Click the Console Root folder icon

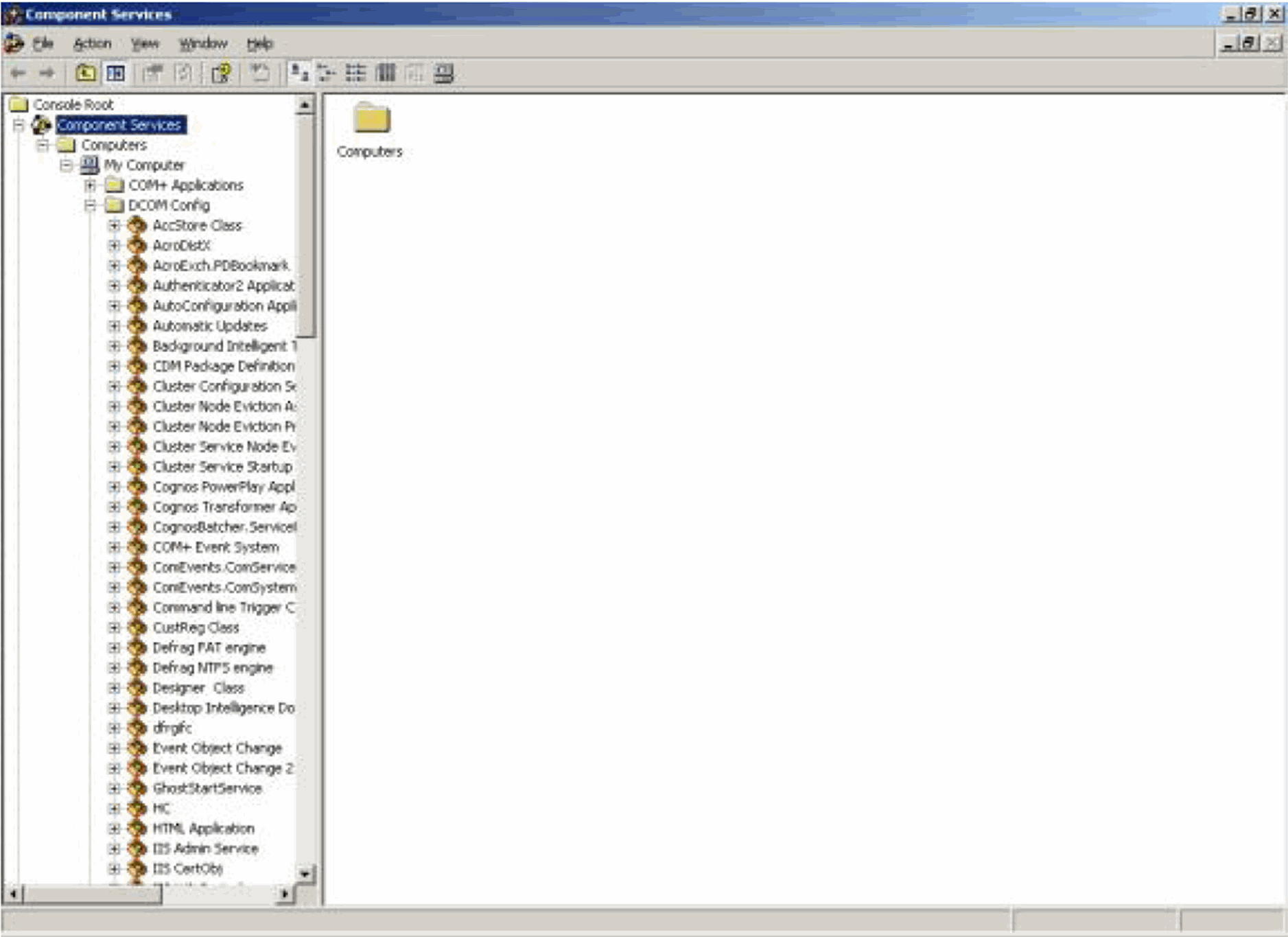[x=19, y=104]
